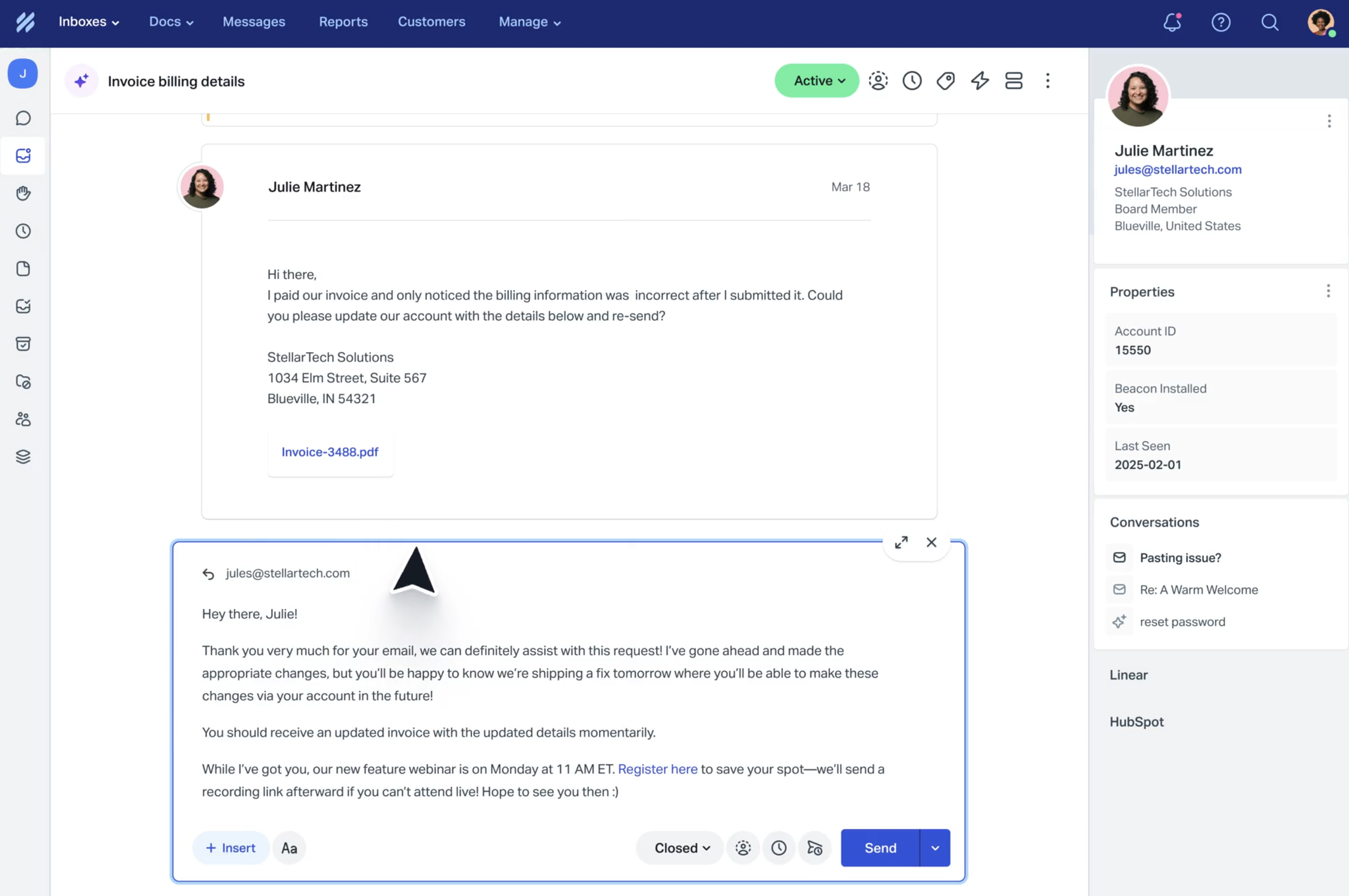Open workflows lightning bolt icon
Viewport: 1349px width, 896px height.
click(x=980, y=81)
